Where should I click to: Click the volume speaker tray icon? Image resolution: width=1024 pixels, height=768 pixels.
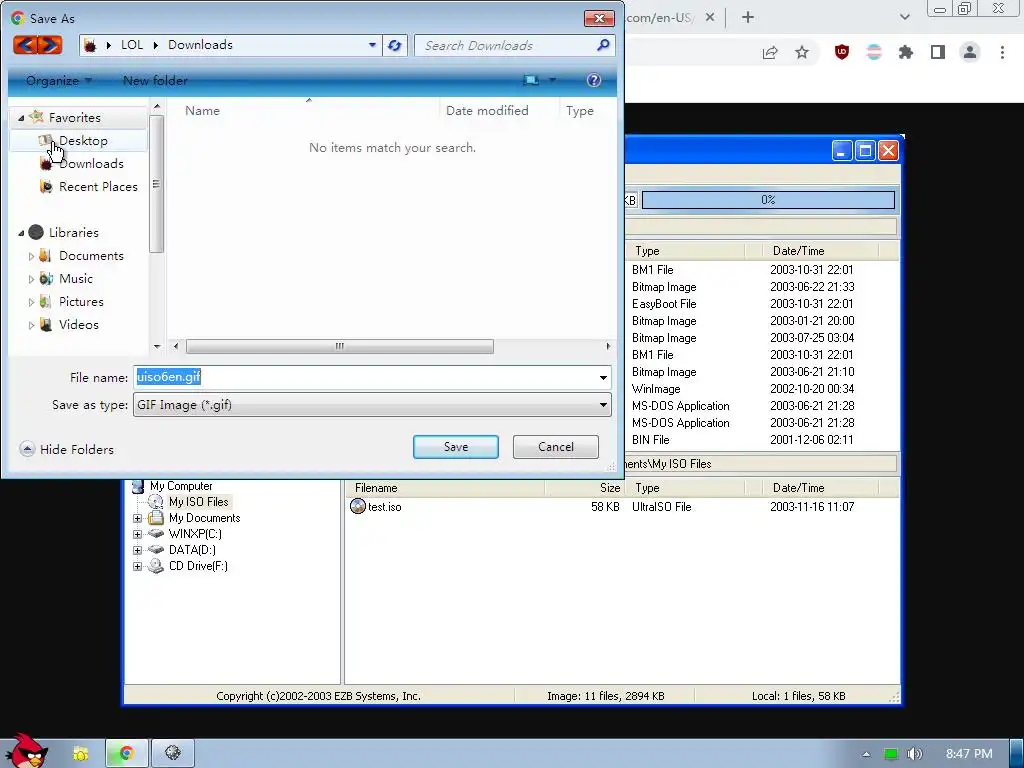pos(914,754)
